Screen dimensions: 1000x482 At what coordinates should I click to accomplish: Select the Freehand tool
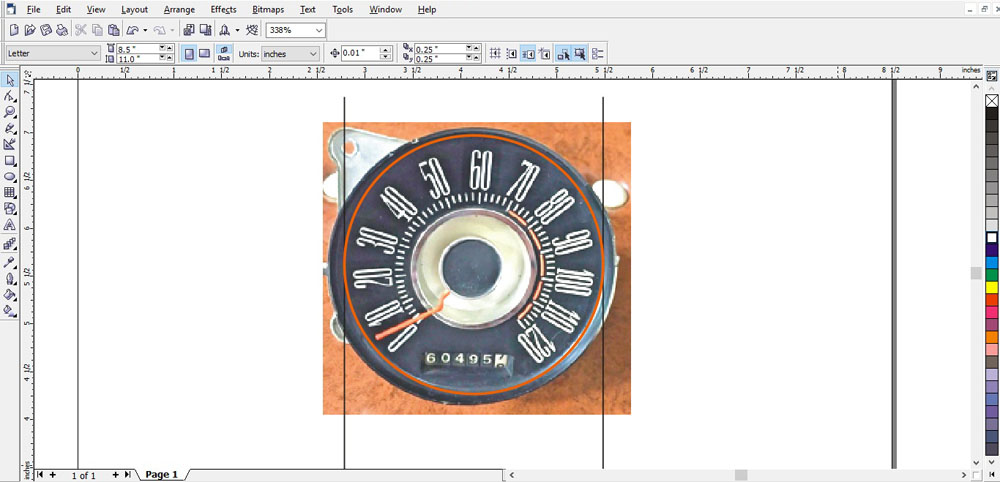pyautogui.click(x=10, y=128)
